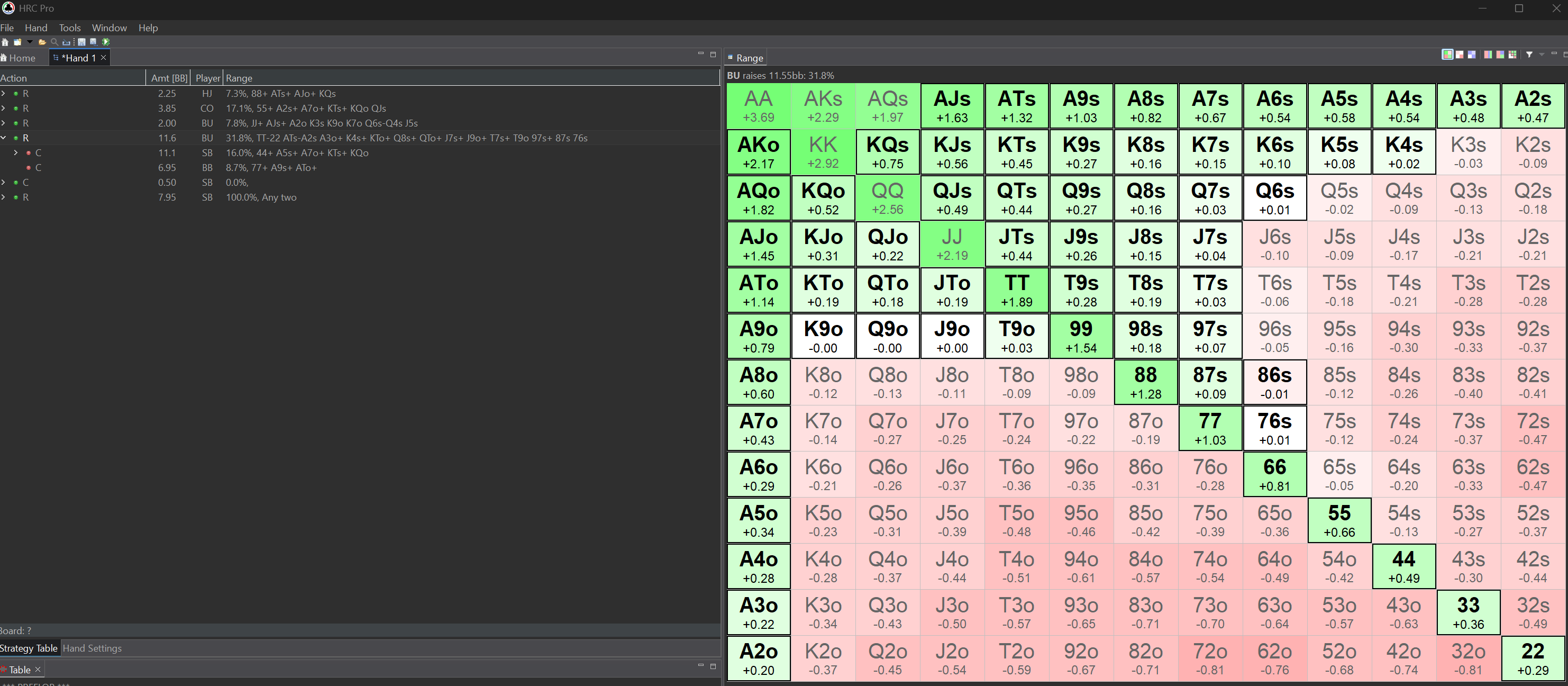The height and width of the screenshot is (686, 1568).
Task: Click the magnifier search toolbar icon
Action: [x=55, y=42]
